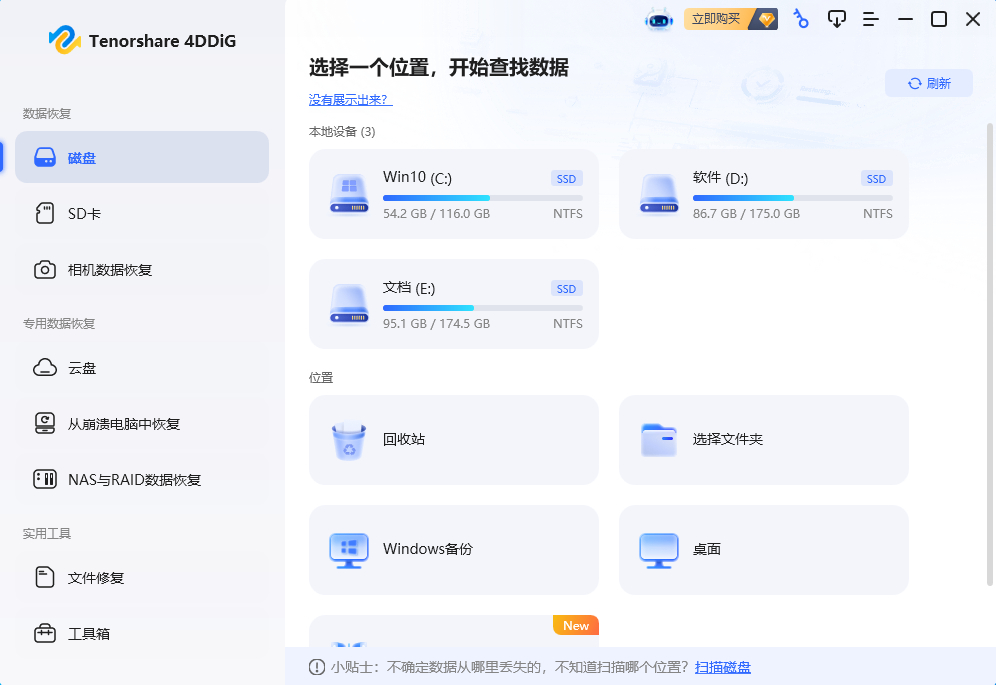Screen dimensions: 996x685
Task: Click the Windows备份 monitor icon
Action: 349,550
